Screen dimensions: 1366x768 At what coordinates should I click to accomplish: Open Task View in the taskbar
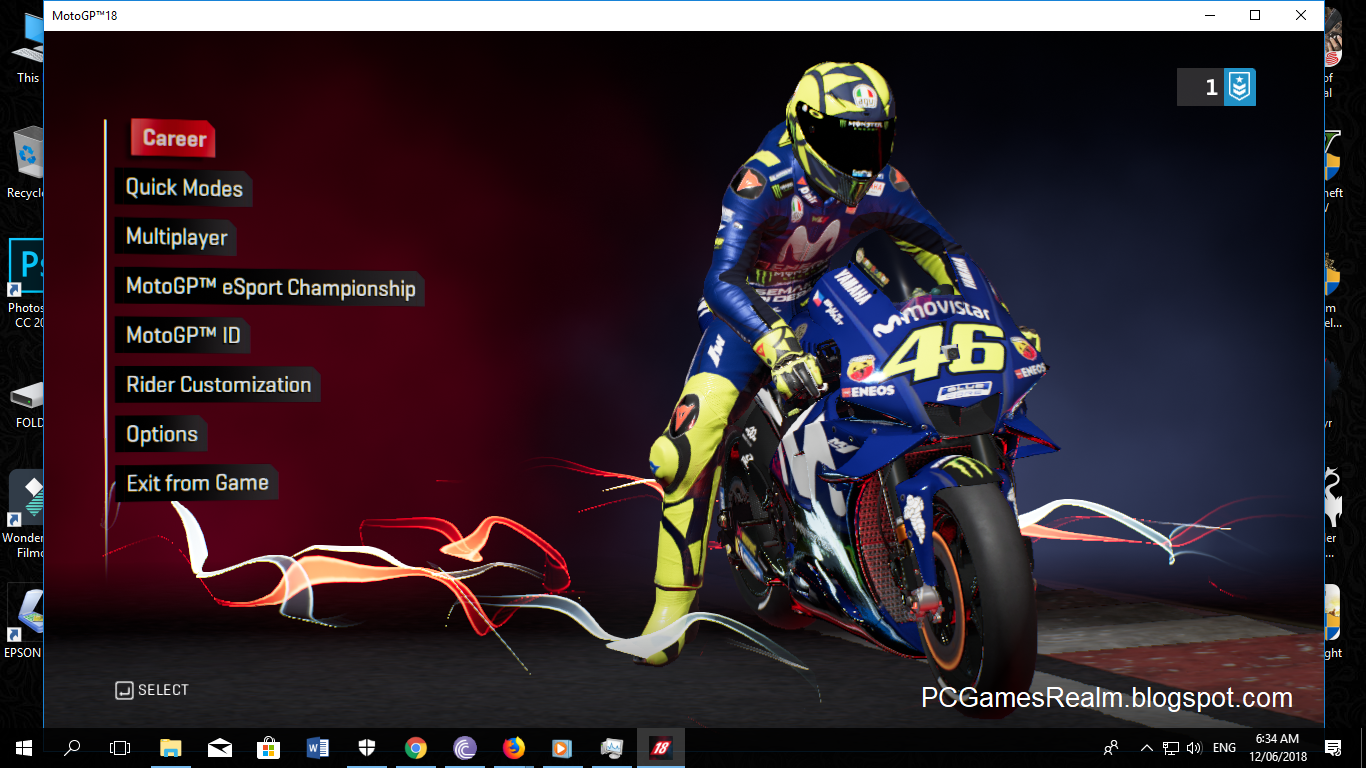120,748
